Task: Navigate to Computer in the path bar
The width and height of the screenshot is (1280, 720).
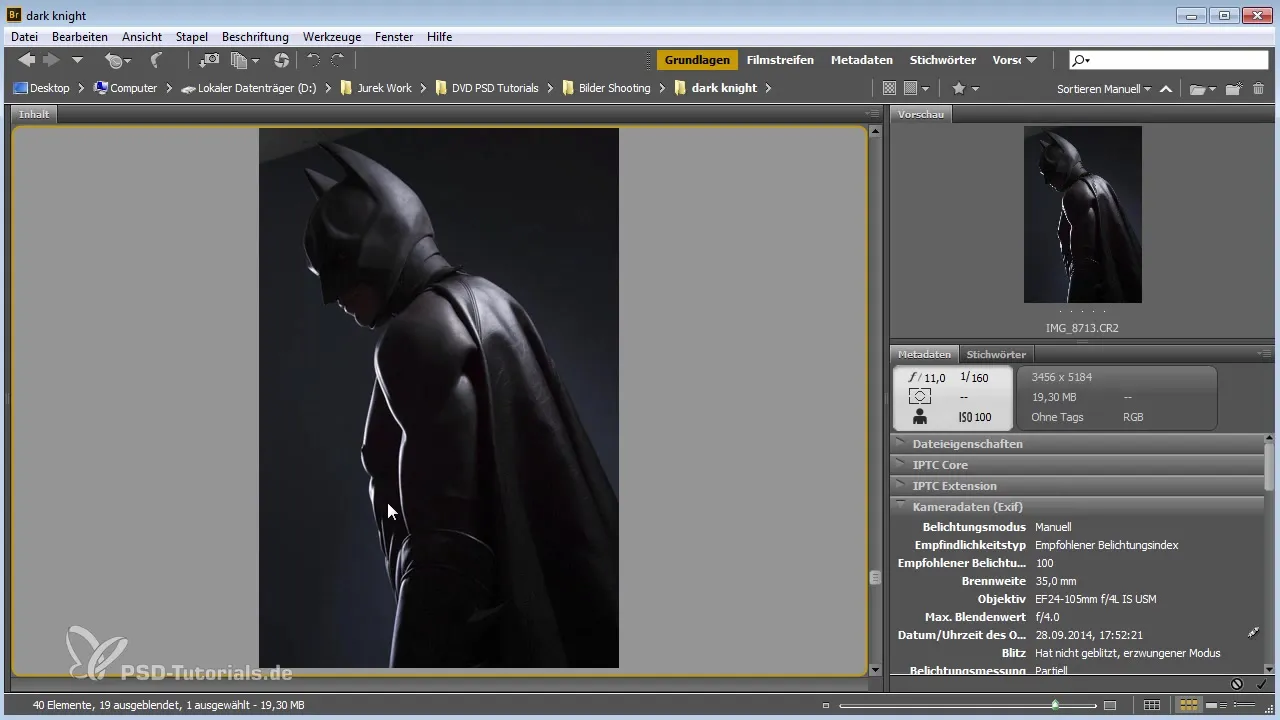Action: (125, 88)
